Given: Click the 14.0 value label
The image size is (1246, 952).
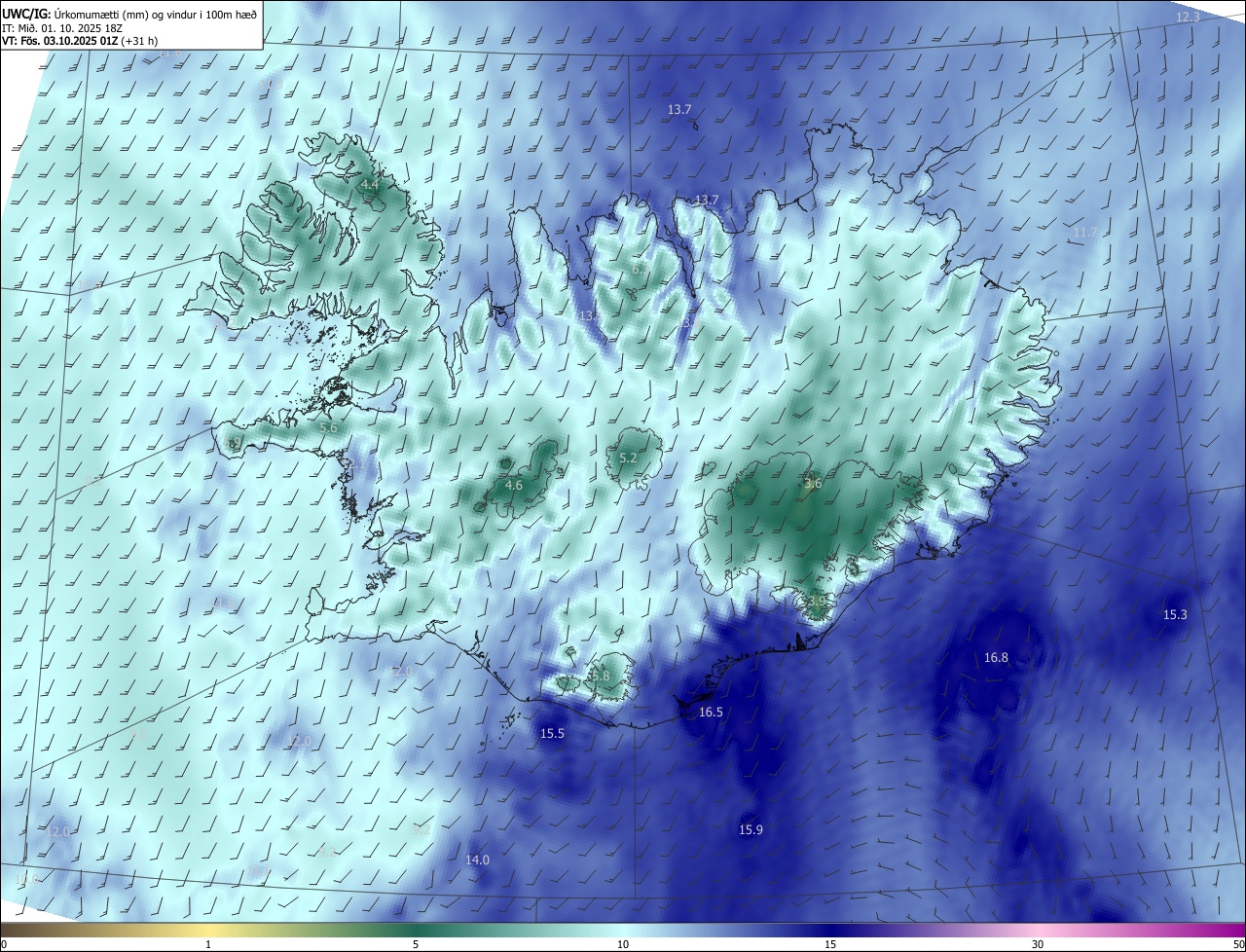Looking at the screenshot, I should pos(477,860).
